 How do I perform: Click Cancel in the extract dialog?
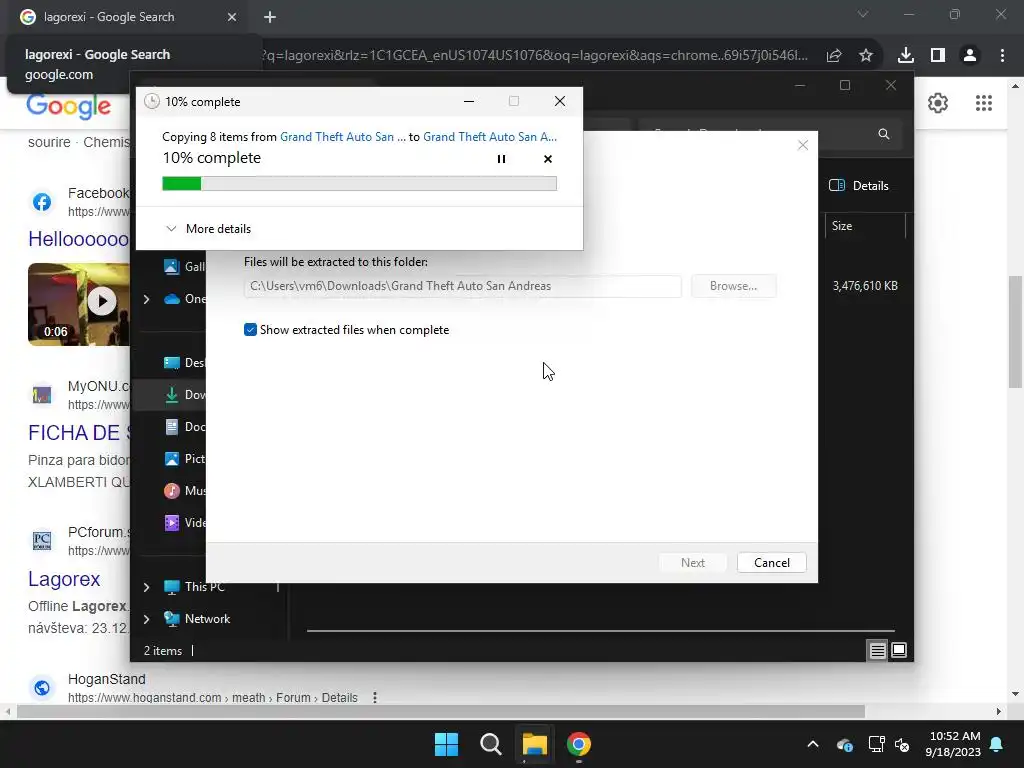point(771,563)
